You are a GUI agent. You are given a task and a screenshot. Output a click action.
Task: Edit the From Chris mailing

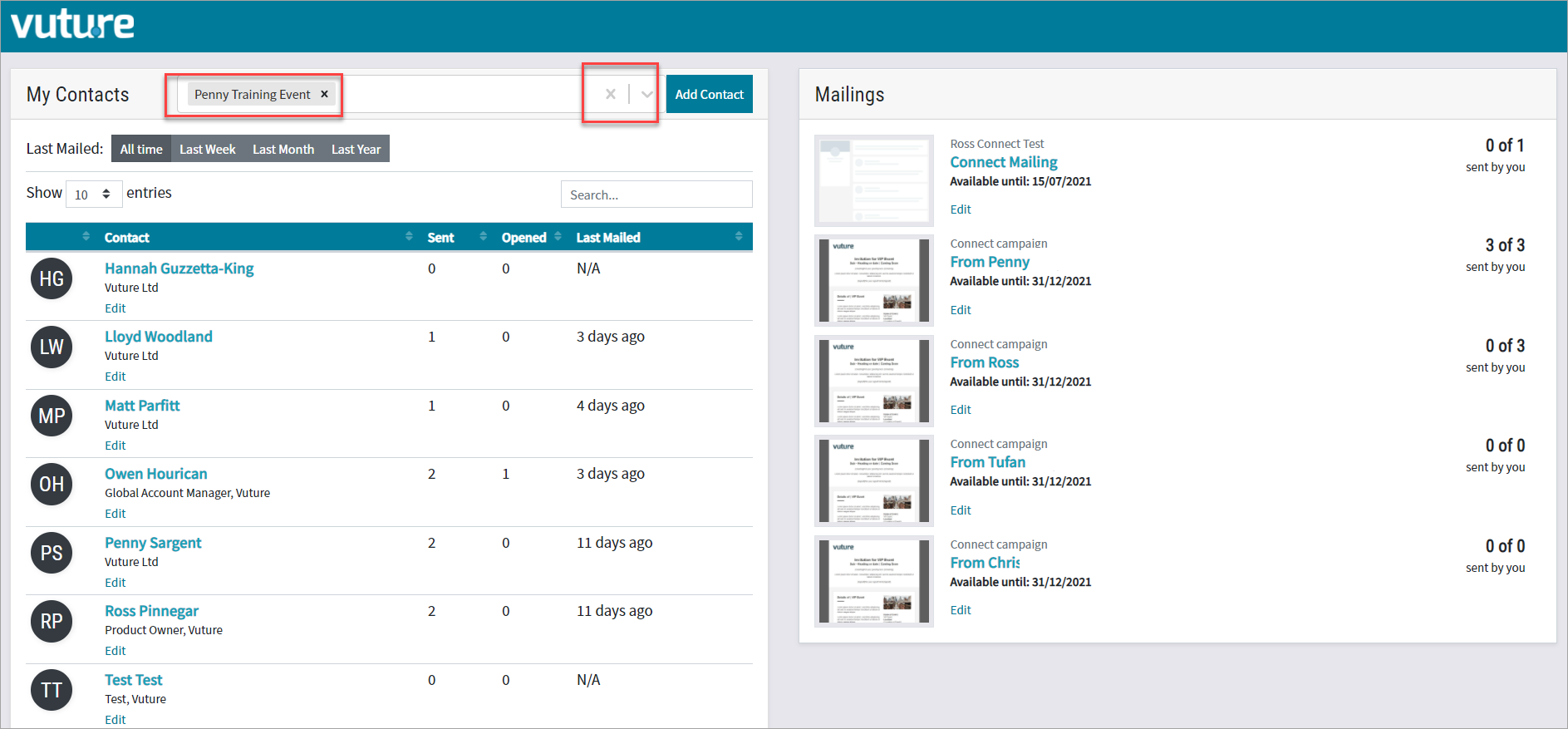click(x=961, y=610)
